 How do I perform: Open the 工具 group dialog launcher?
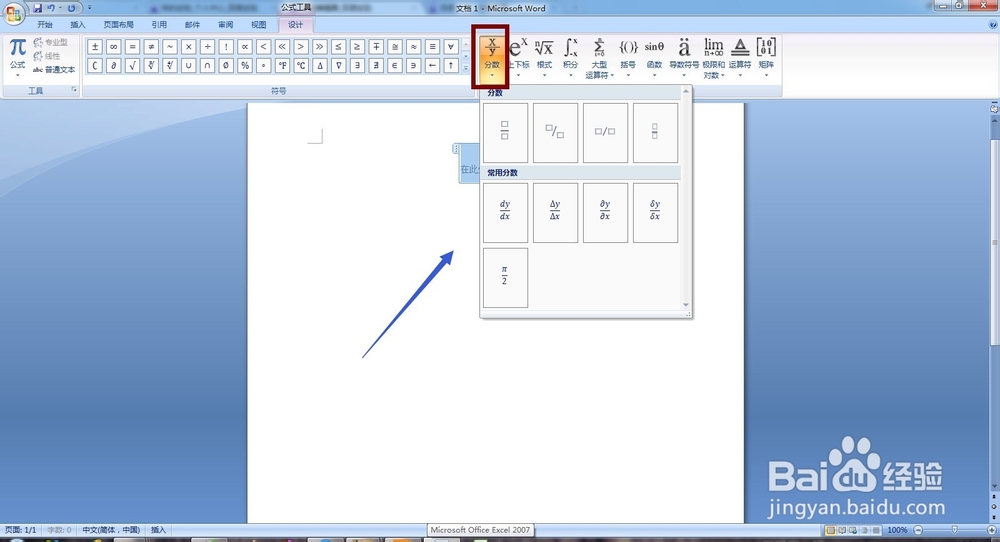tap(74, 90)
